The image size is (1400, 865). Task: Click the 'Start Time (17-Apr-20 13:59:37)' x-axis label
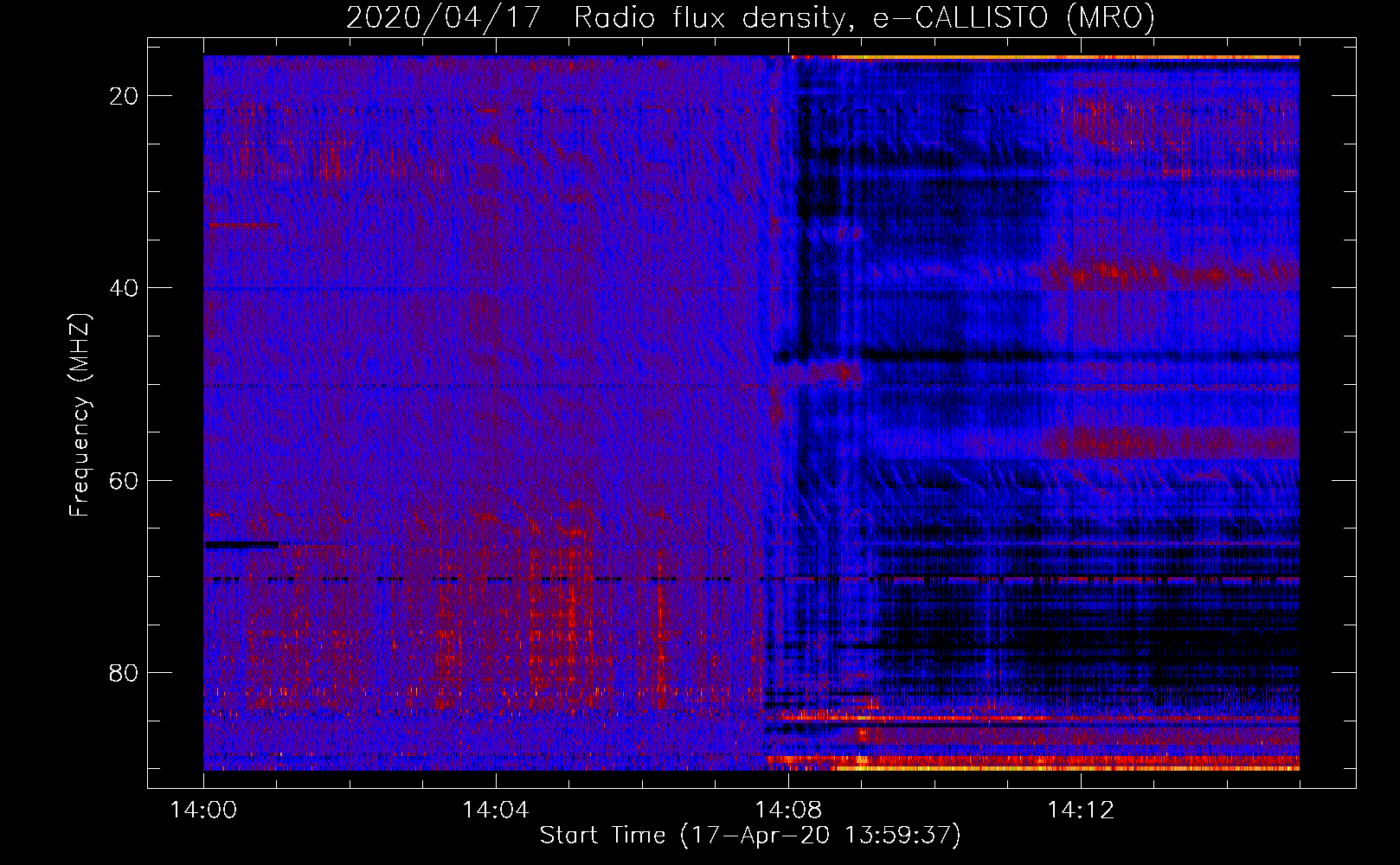(750, 836)
